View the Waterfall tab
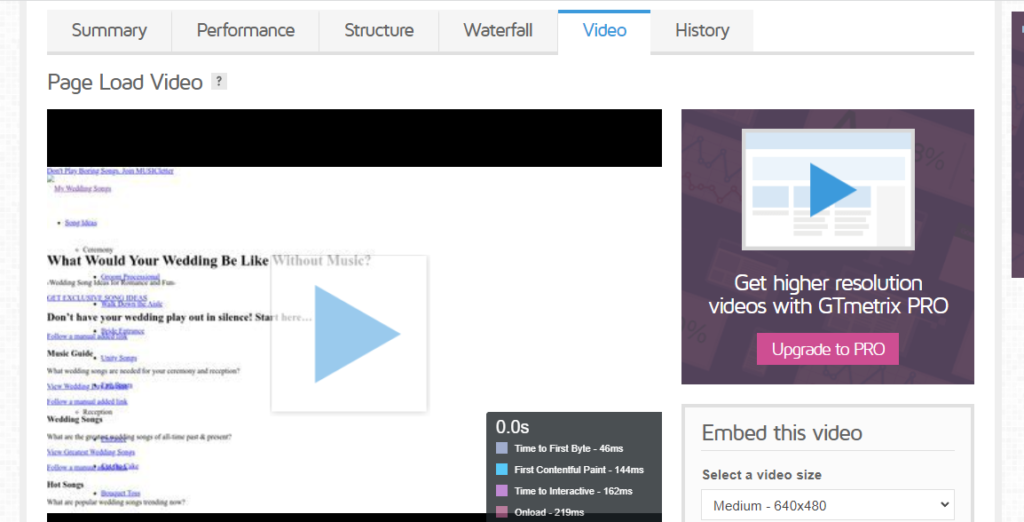The image size is (1024, 522). coord(498,31)
